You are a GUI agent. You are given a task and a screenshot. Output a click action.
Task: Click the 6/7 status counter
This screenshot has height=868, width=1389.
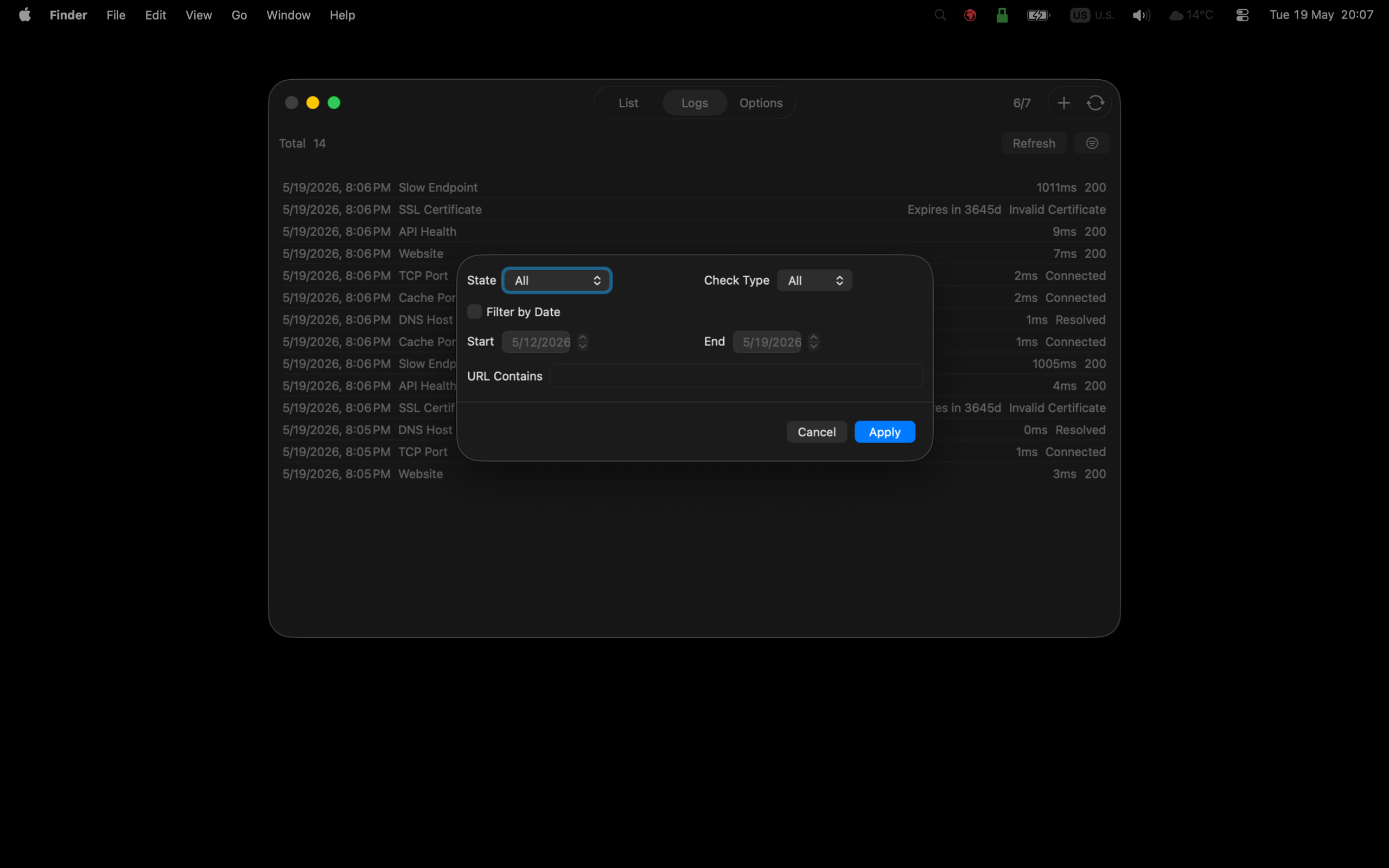[x=1022, y=103]
